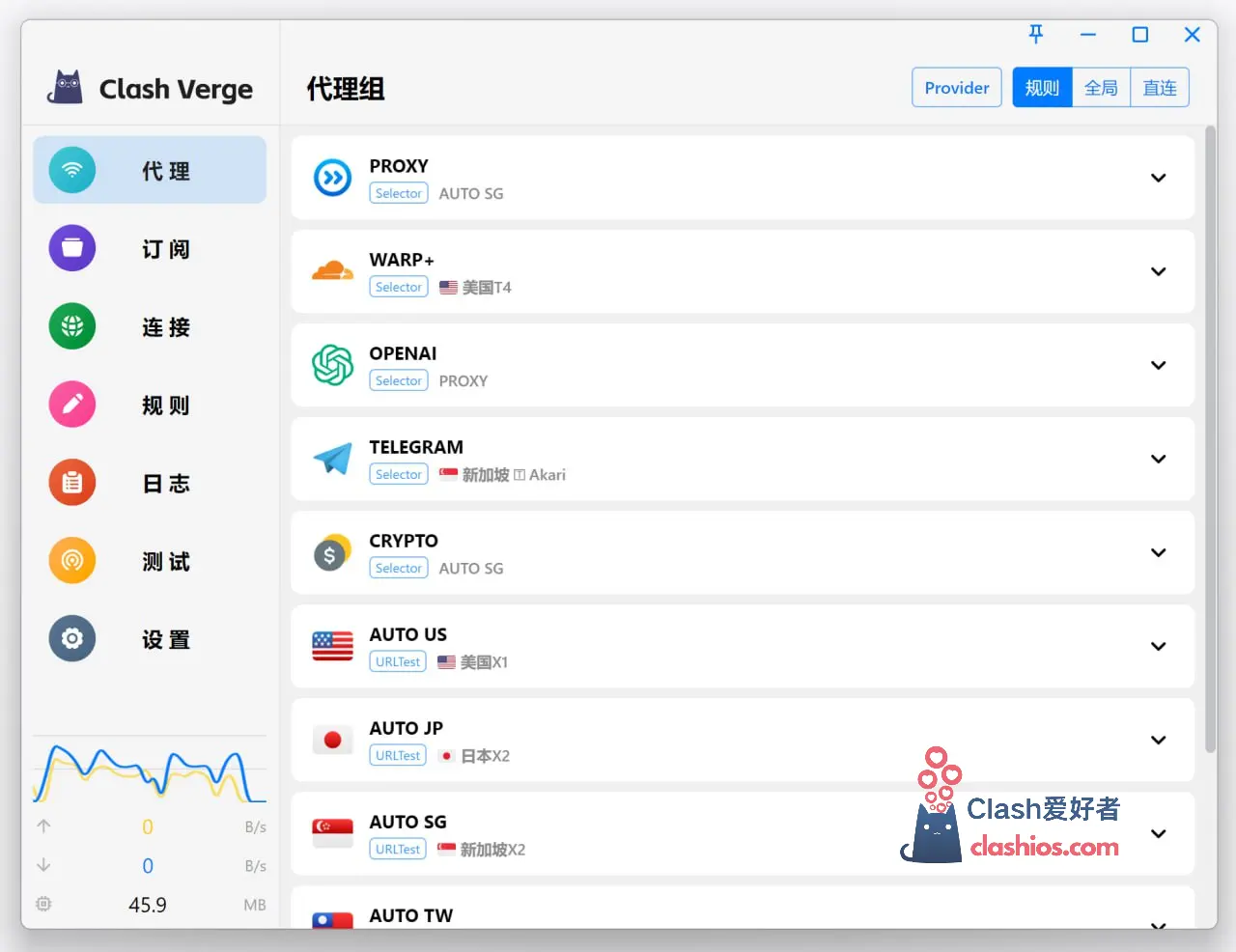The width and height of the screenshot is (1236, 952).
Task: Open the 日志 logs icon
Action: point(72,483)
